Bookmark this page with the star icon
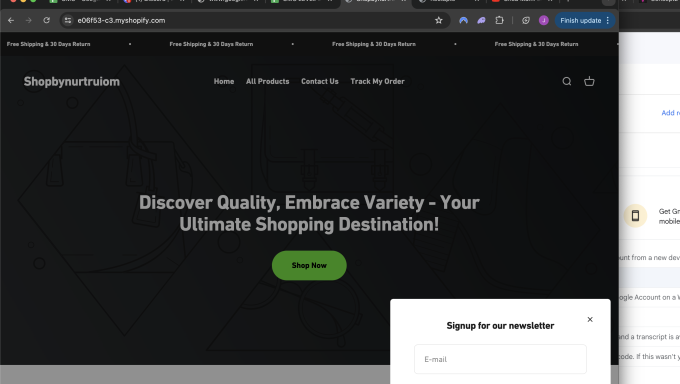 [438, 20]
